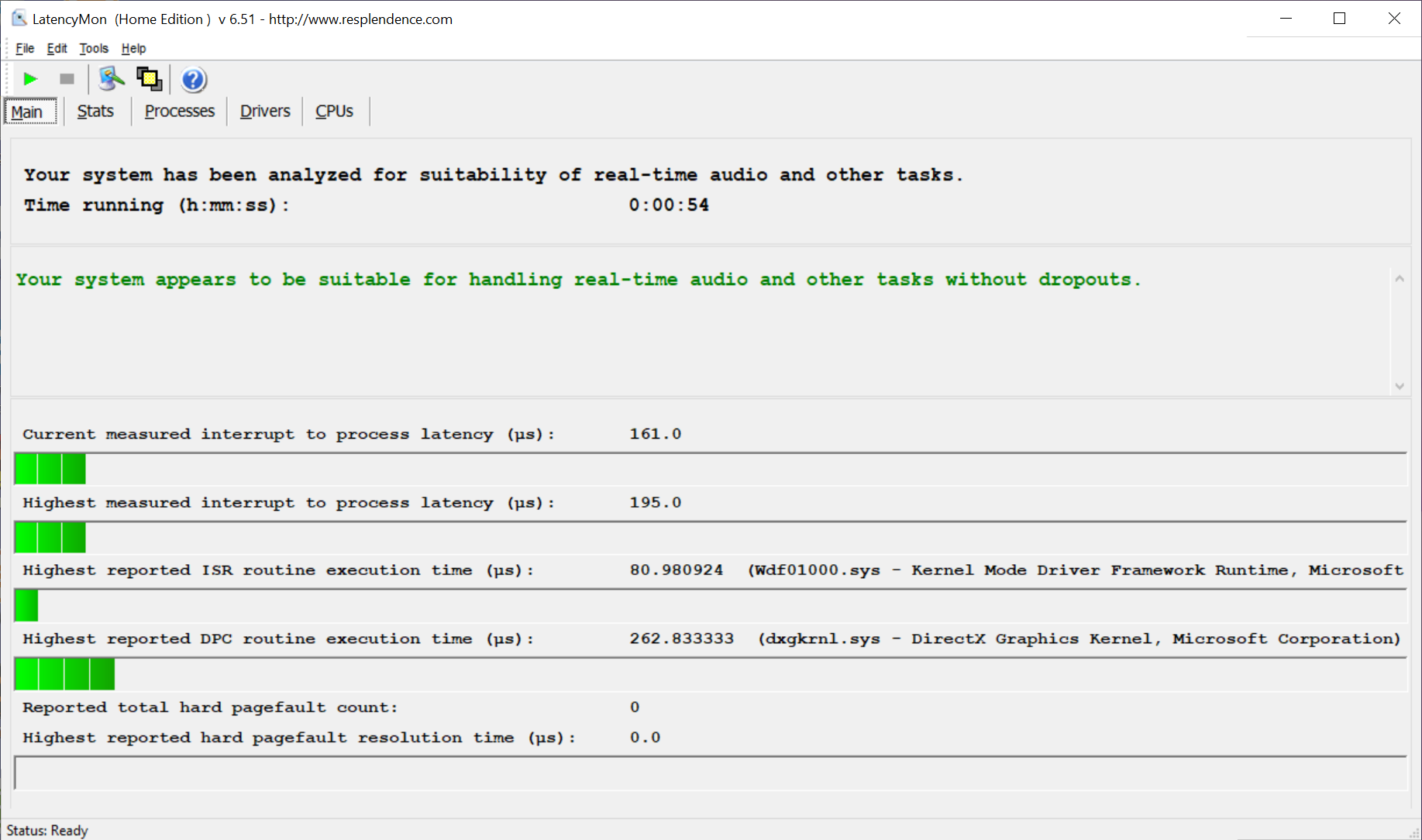Click the highest interrupt latency green bar
The width and height of the screenshot is (1422, 840).
50,538
